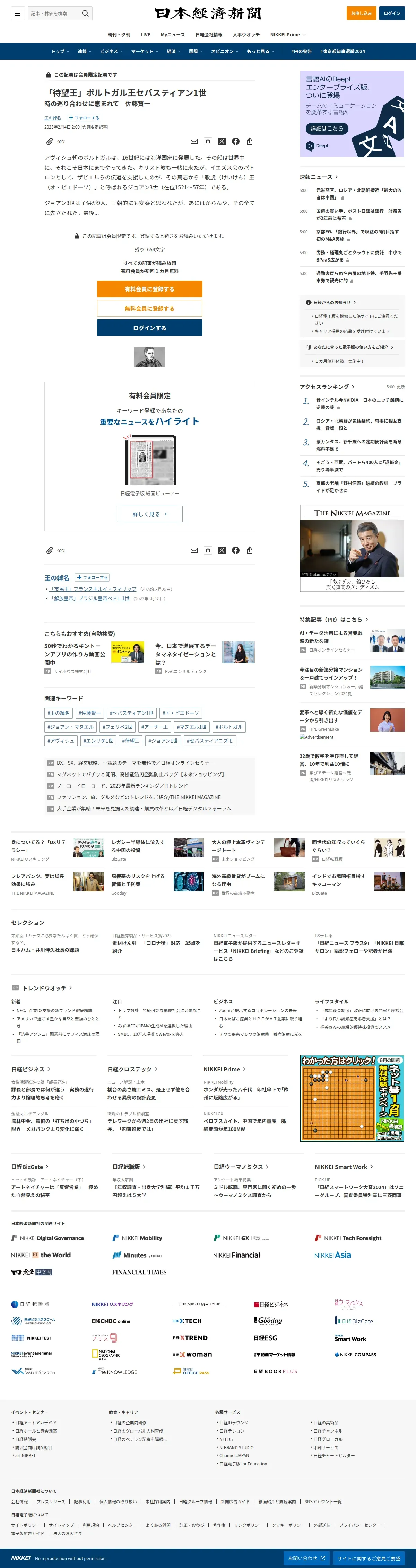Image resolution: width=416 pixels, height=1568 pixels.
Task: Click the Go board campaign ad
Action: (x=352, y=1098)
